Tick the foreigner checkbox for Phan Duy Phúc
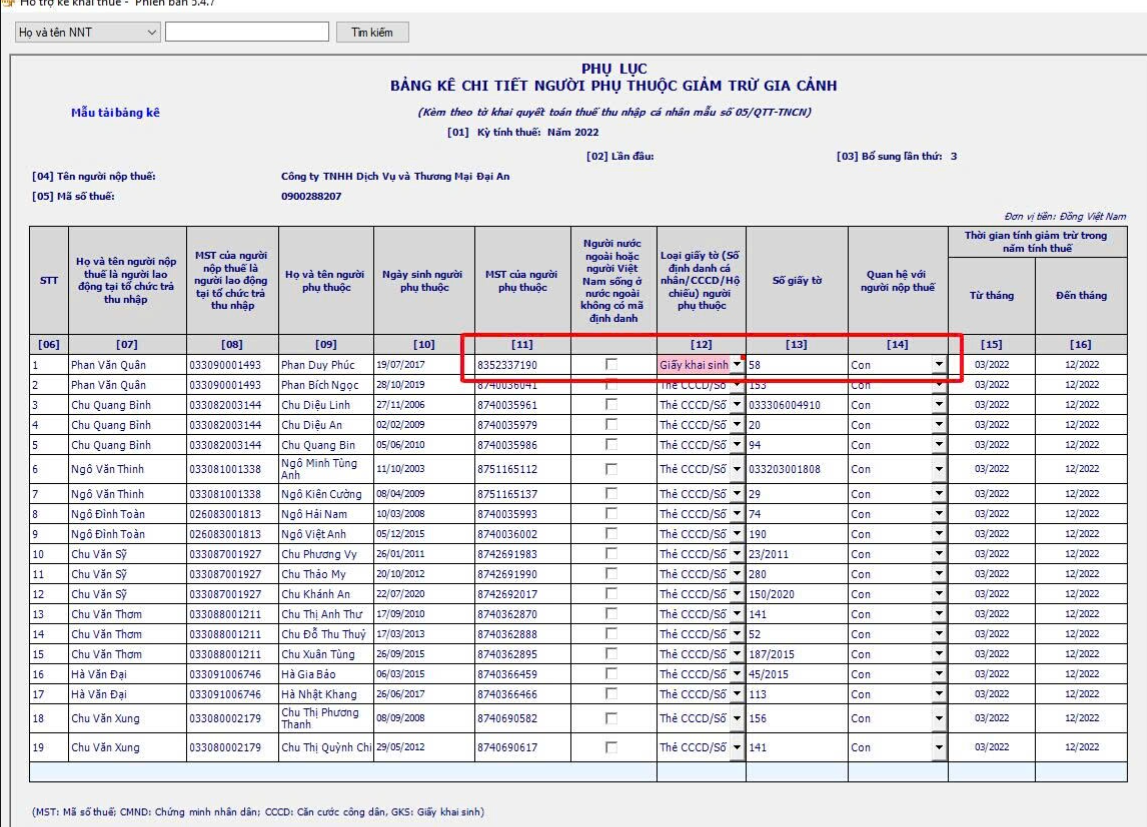The height and width of the screenshot is (827, 1147). [611, 365]
